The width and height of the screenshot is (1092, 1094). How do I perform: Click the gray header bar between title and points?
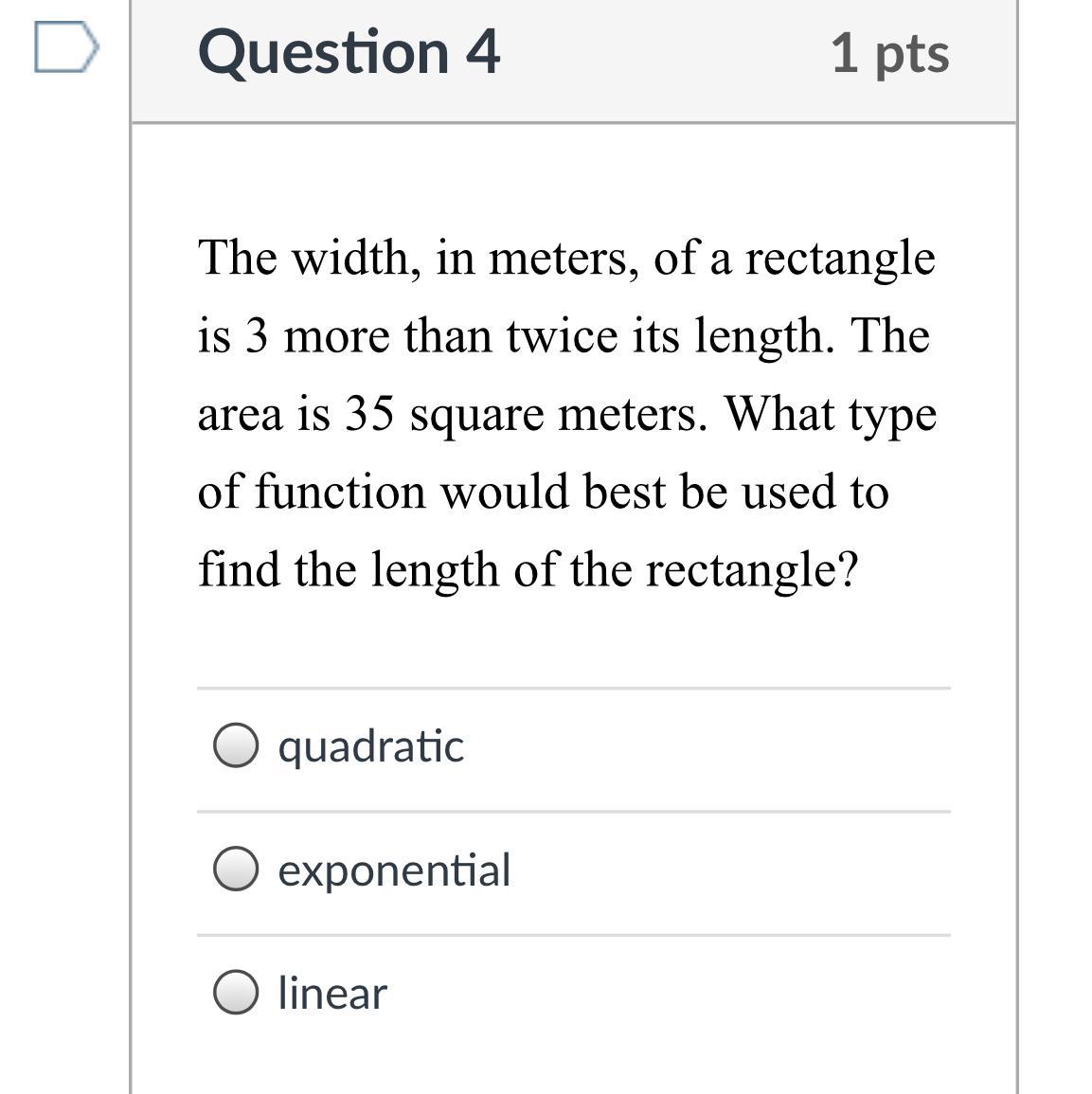663,57
